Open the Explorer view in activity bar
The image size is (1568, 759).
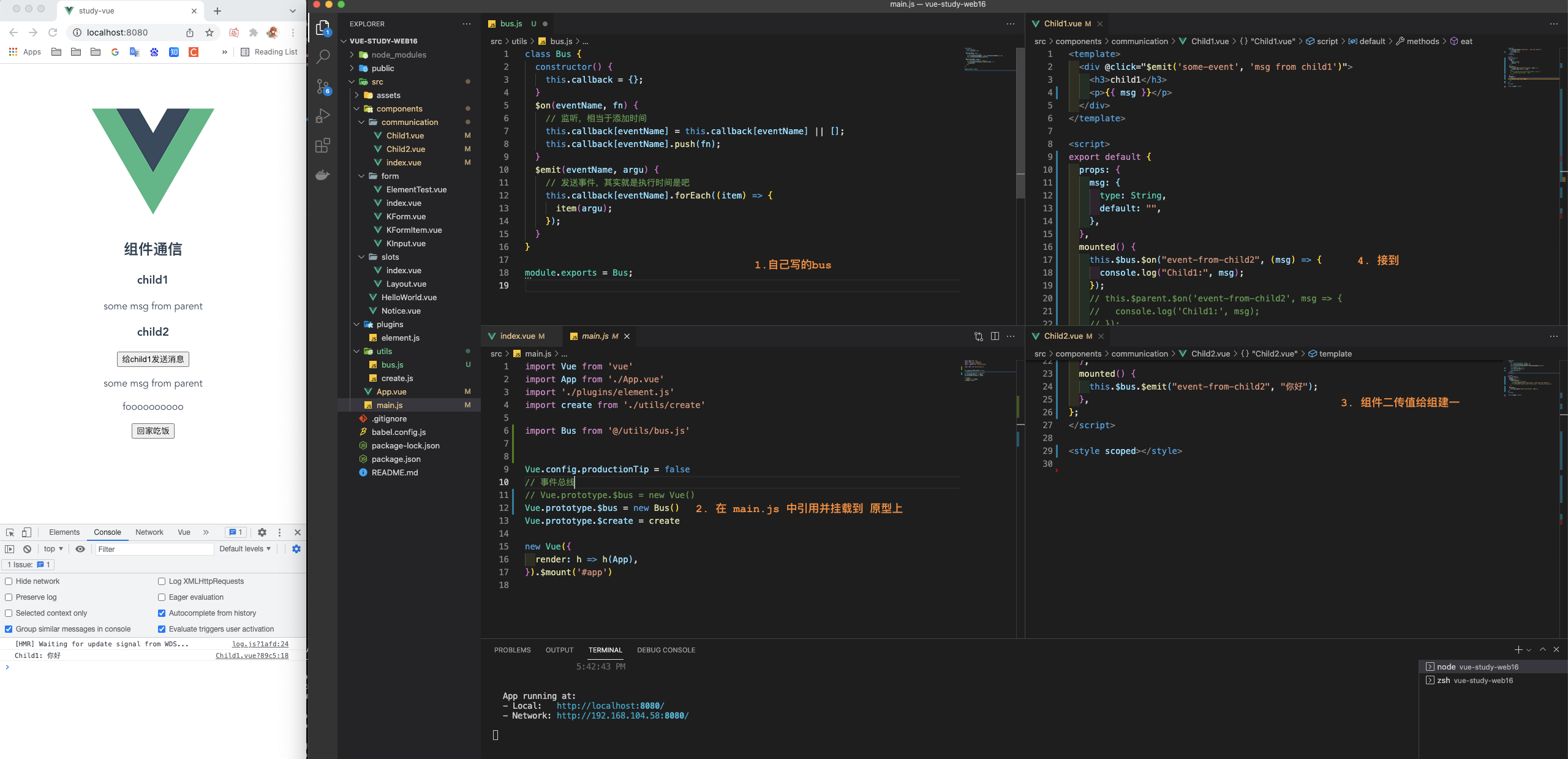(x=323, y=28)
